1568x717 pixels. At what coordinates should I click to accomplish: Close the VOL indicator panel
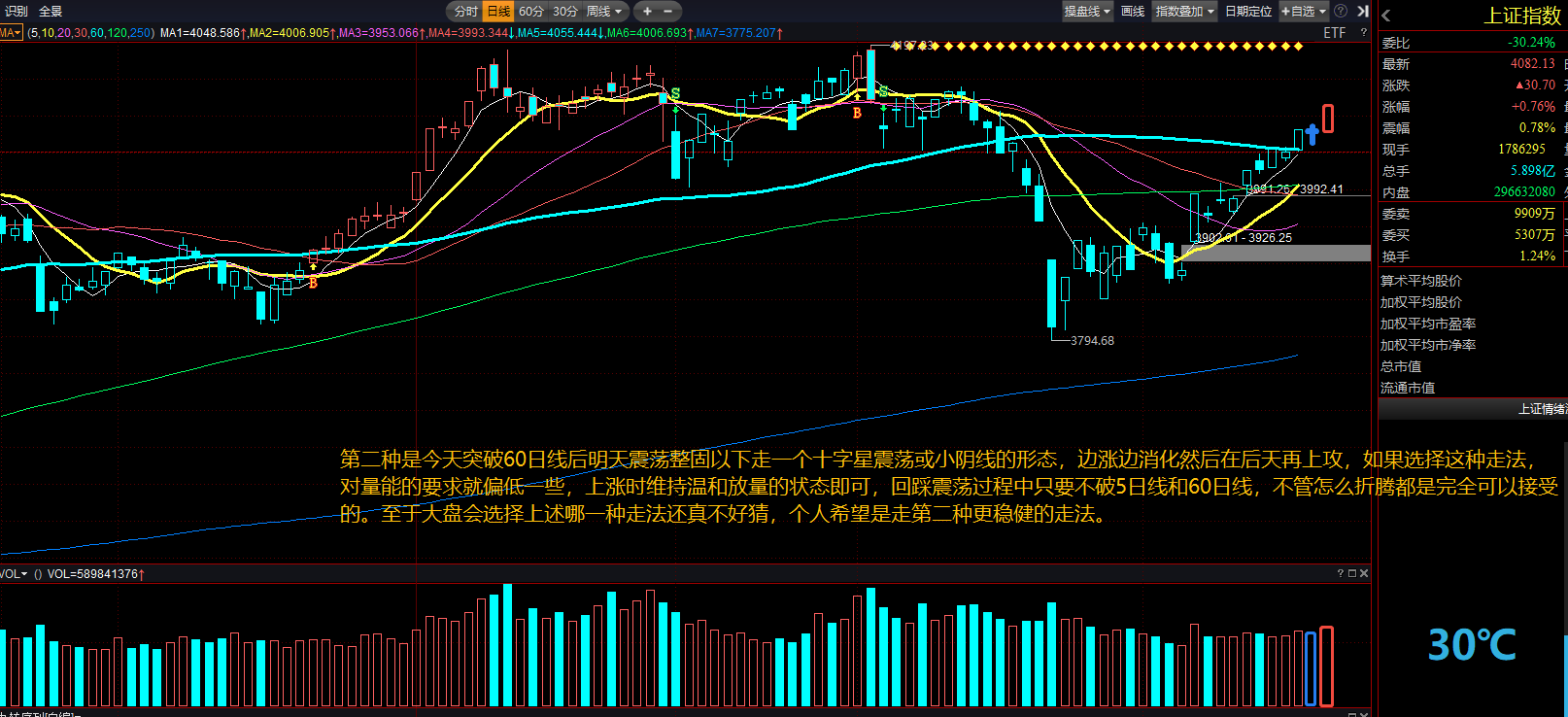(x=1364, y=573)
